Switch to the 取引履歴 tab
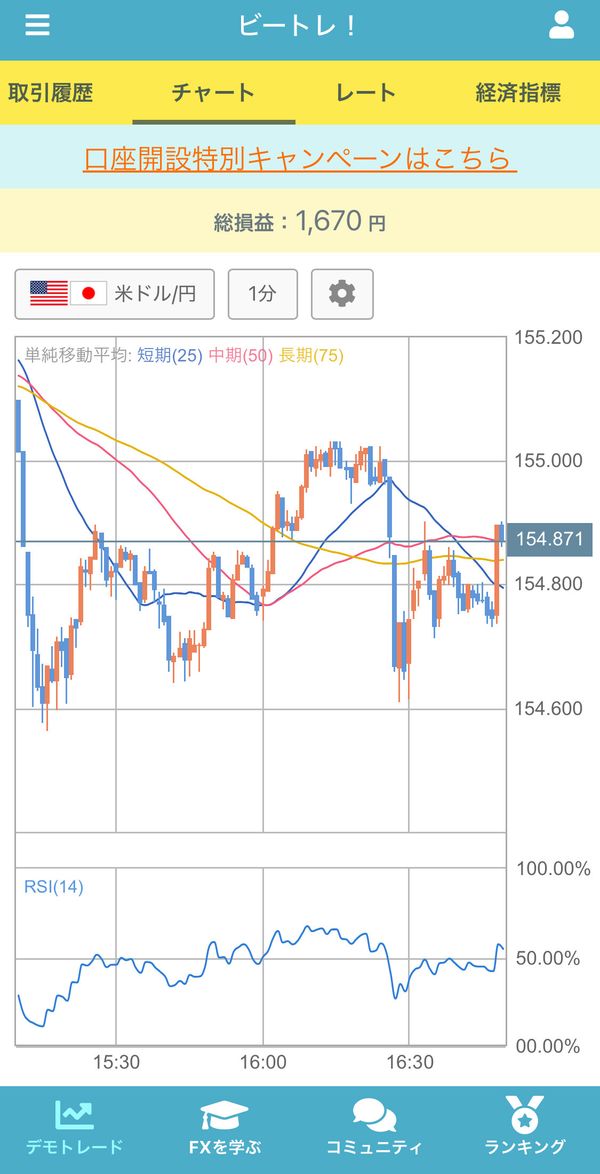This screenshot has width=600, height=1174. click(50, 93)
